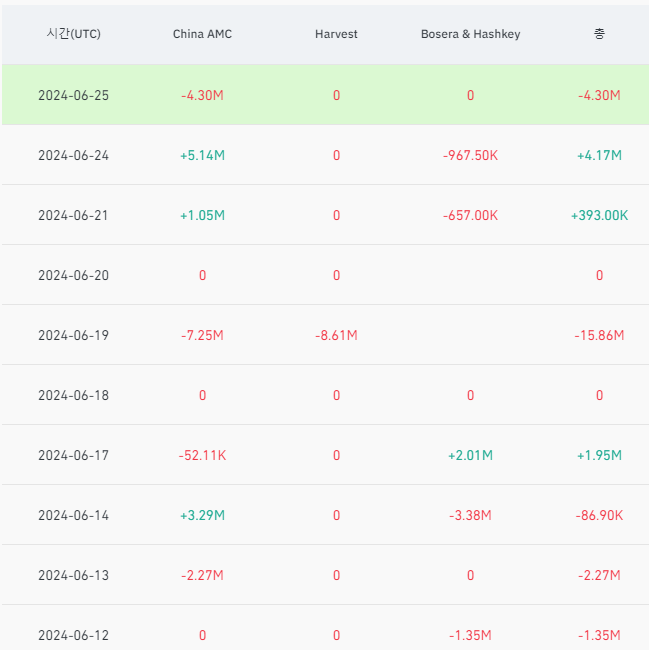Select the date 2024-06-12
This screenshot has height=650, width=649.
pos(73,635)
